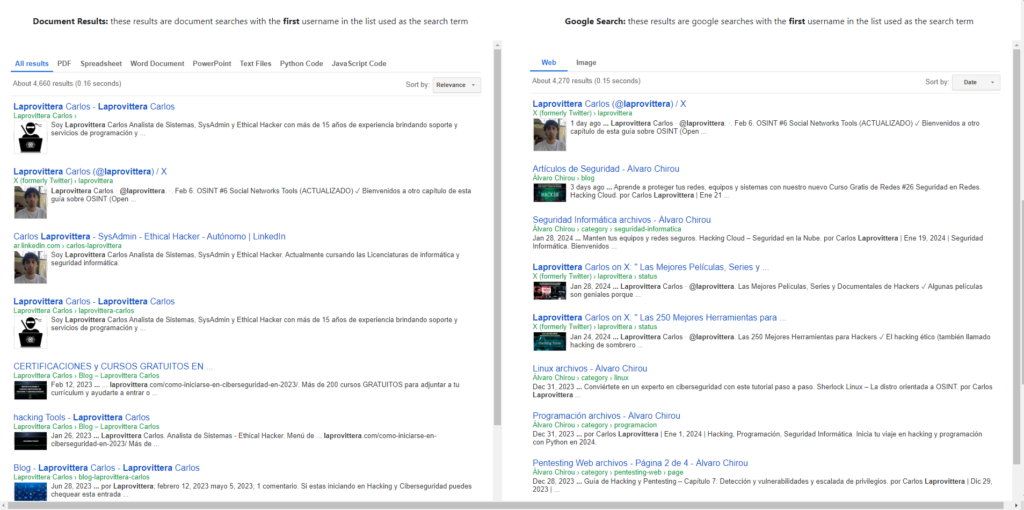The width and height of the screenshot is (1024, 510).
Task: Click X profile photo in Document Results
Action: tap(30, 202)
